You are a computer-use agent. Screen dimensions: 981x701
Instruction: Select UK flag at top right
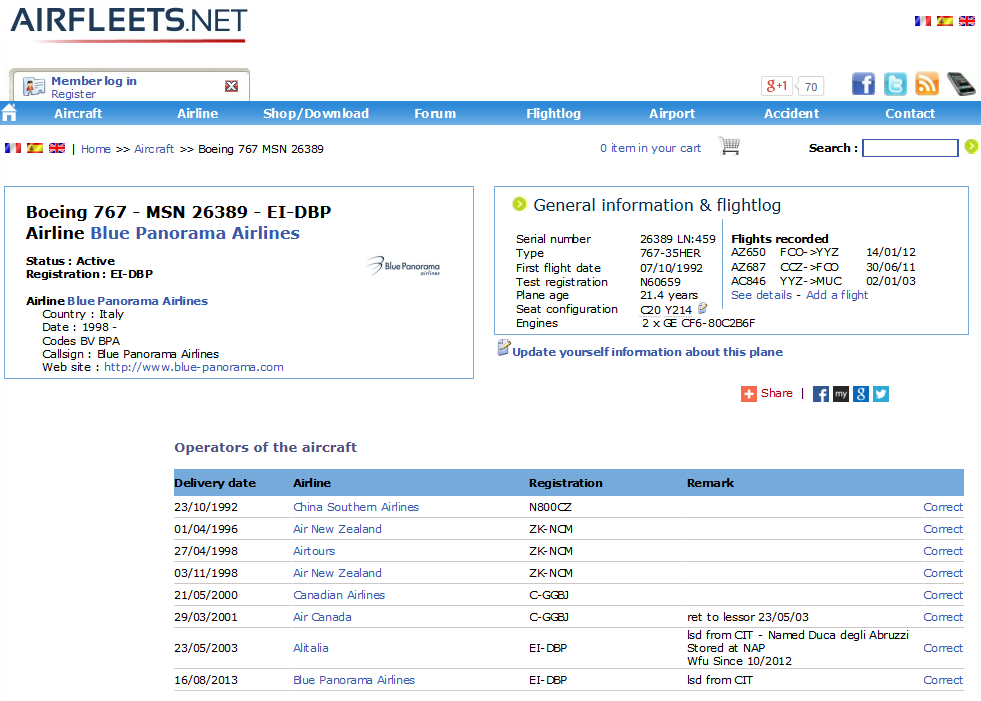967,21
